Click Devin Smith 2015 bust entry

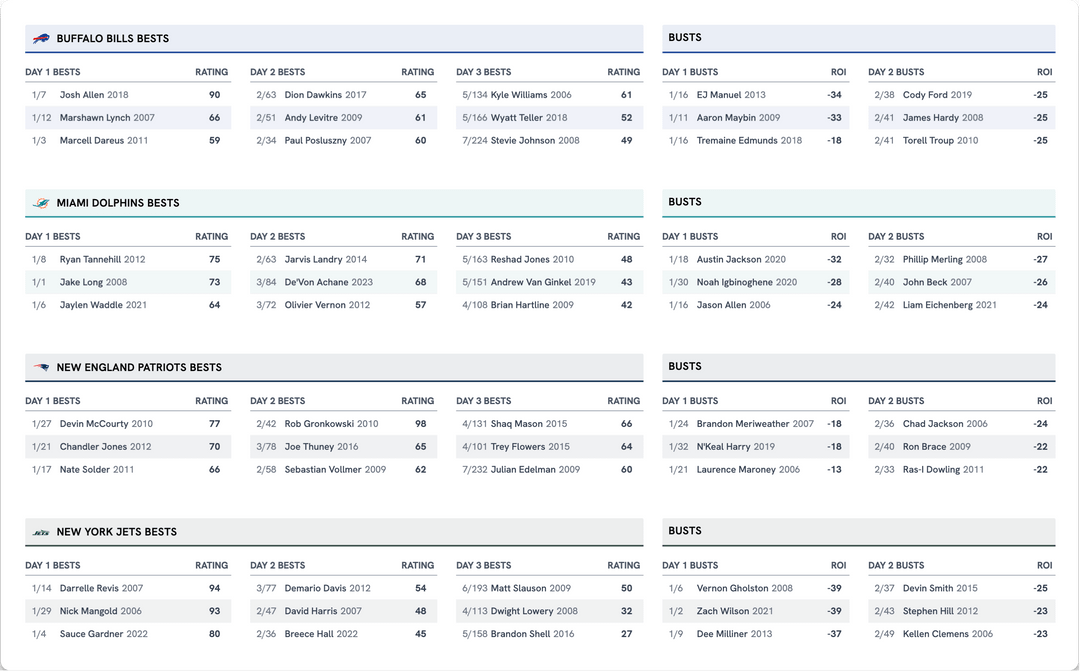pyautogui.click(x=940, y=589)
